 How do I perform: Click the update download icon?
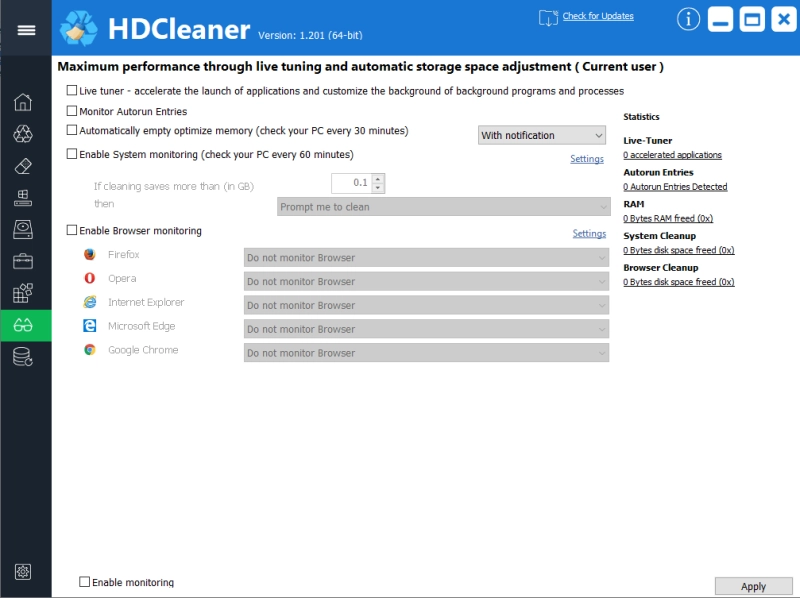(x=548, y=18)
